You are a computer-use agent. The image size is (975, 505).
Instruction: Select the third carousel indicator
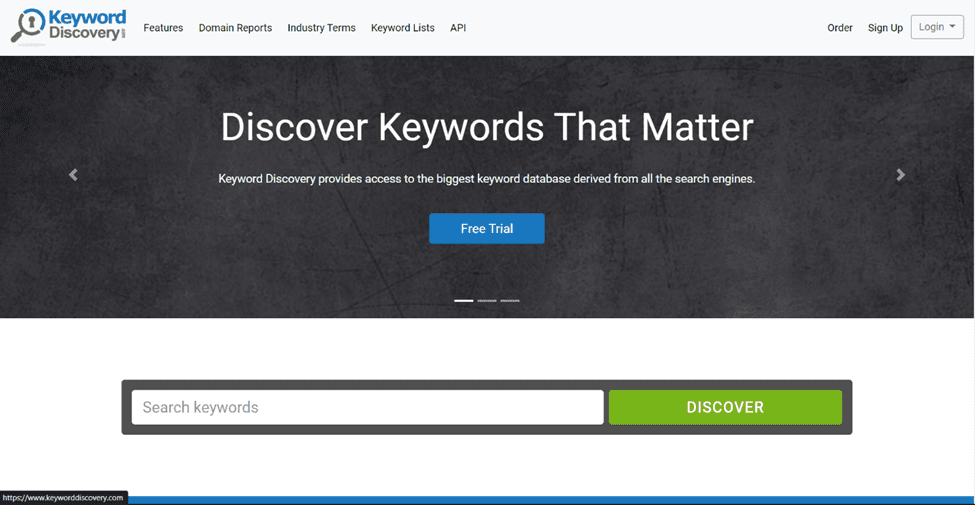pyautogui.click(x=510, y=301)
